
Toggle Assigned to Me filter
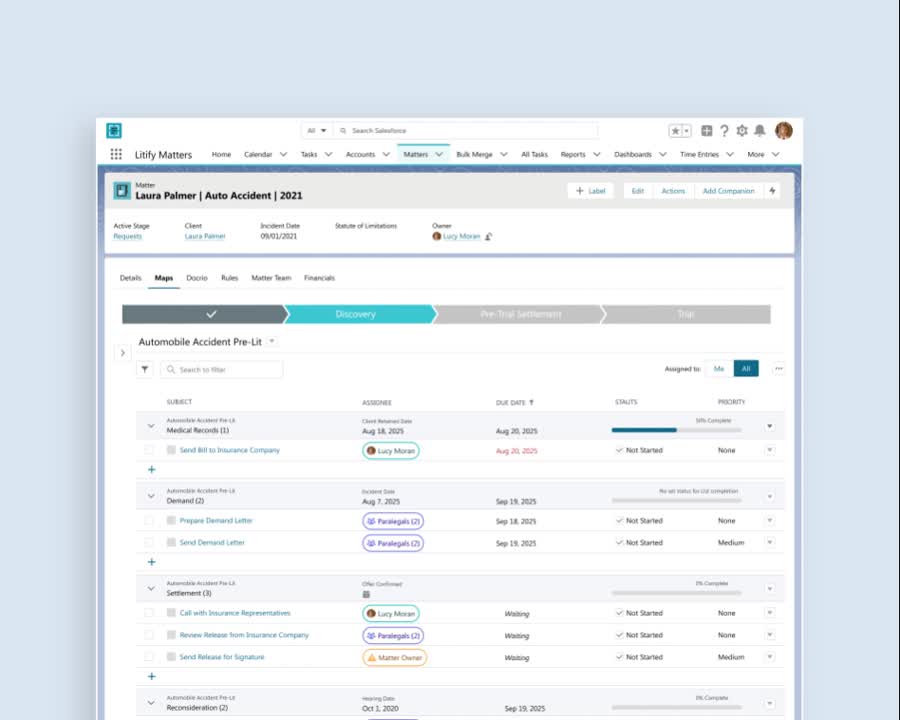tap(719, 369)
